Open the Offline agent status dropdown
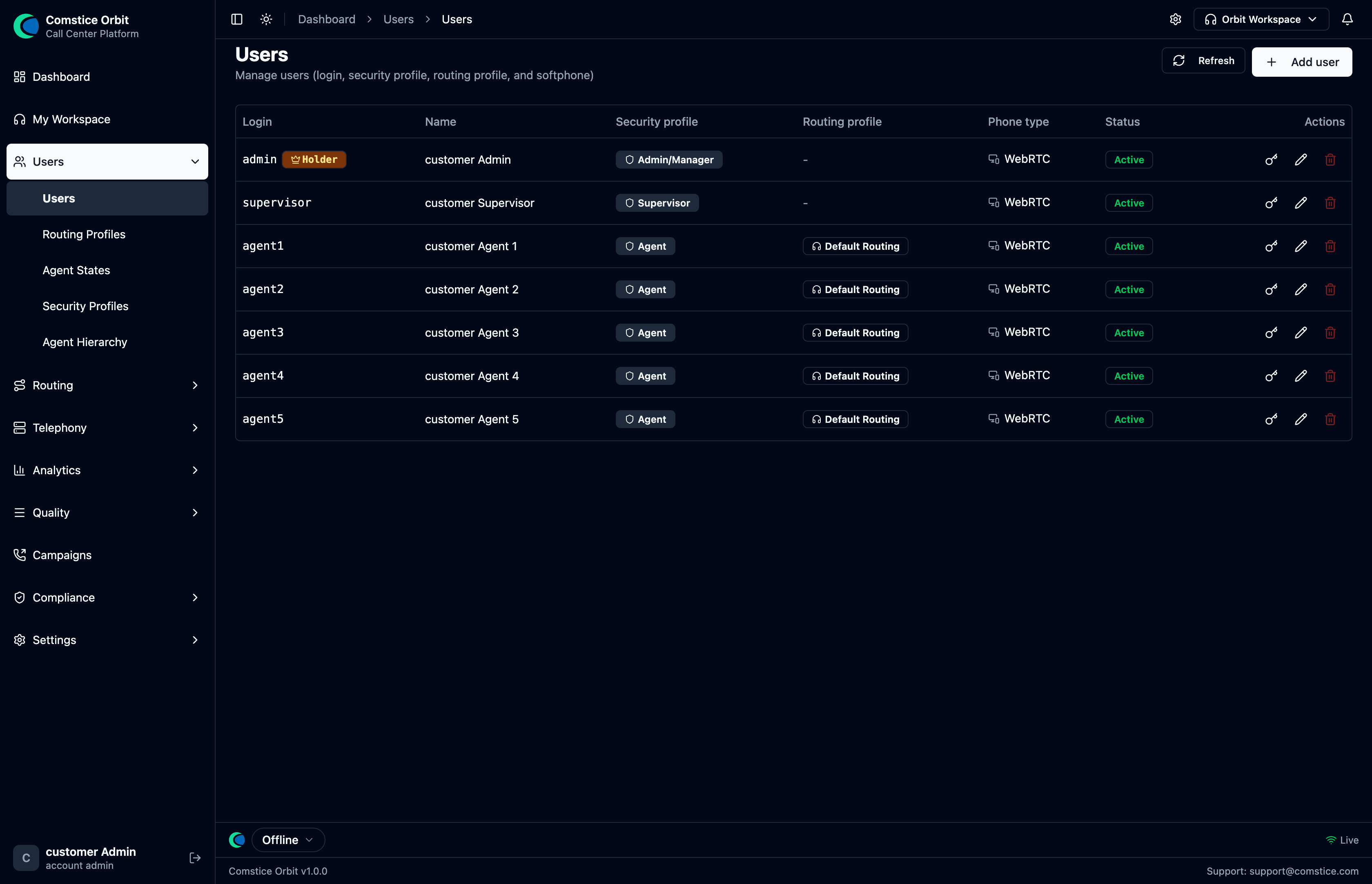This screenshot has width=1372, height=884. pos(288,840)
